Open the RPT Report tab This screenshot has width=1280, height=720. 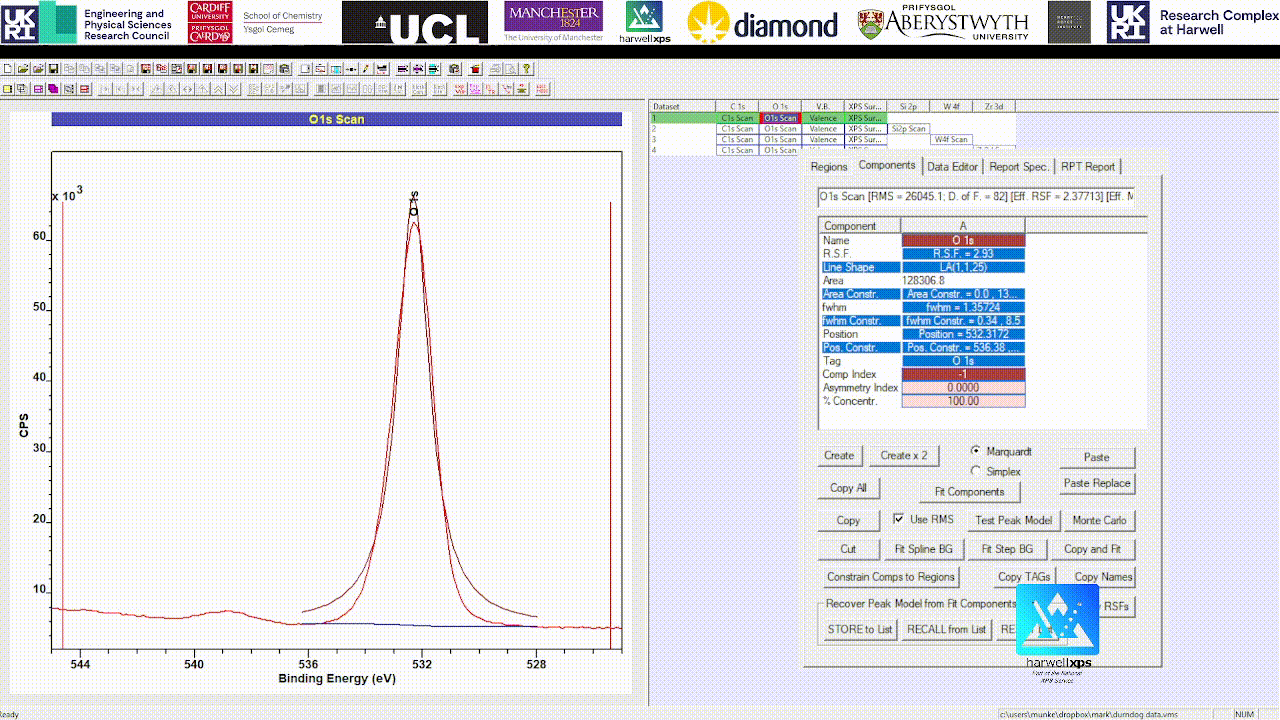click(x=1087, y=167)
